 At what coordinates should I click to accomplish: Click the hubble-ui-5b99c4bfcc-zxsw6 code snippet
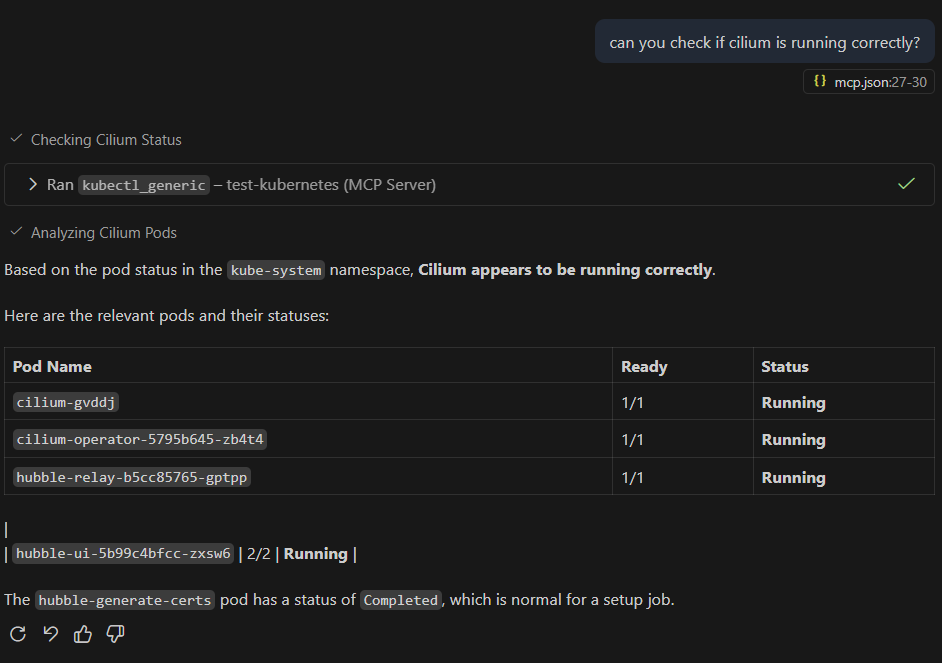(x=123, y=553)
